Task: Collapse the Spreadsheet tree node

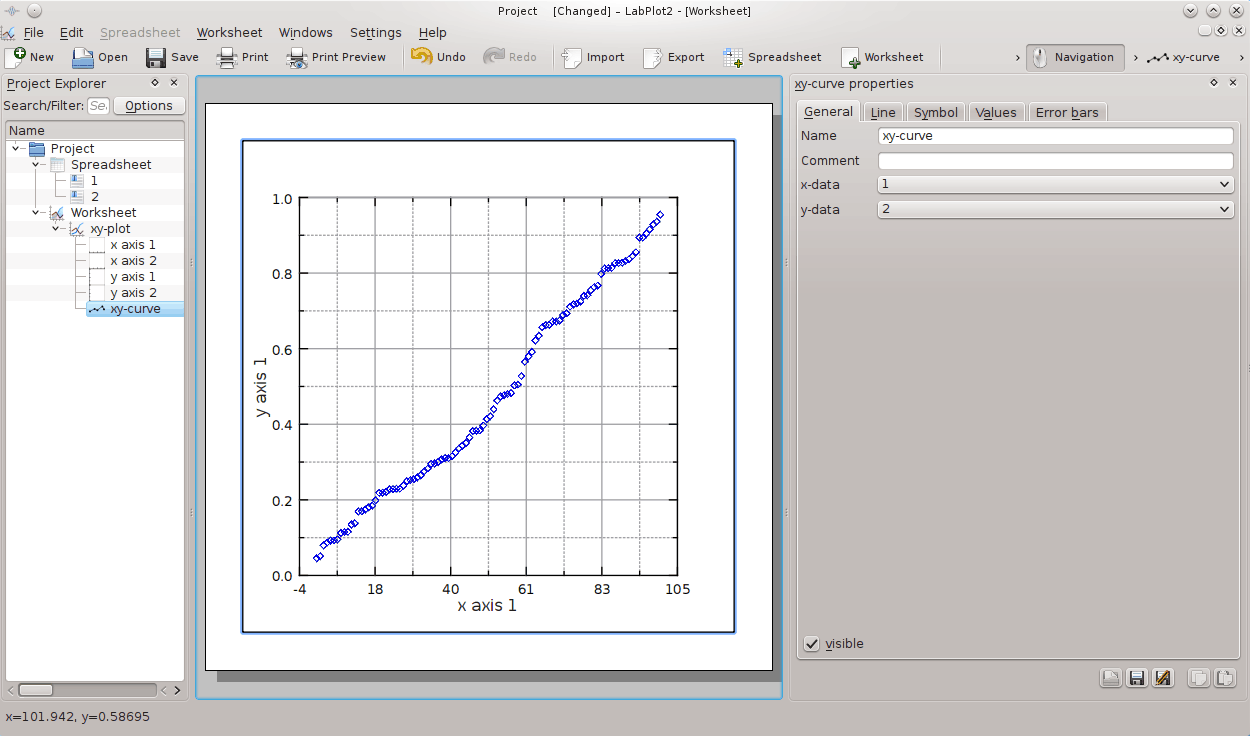Action: pos(37,164)
